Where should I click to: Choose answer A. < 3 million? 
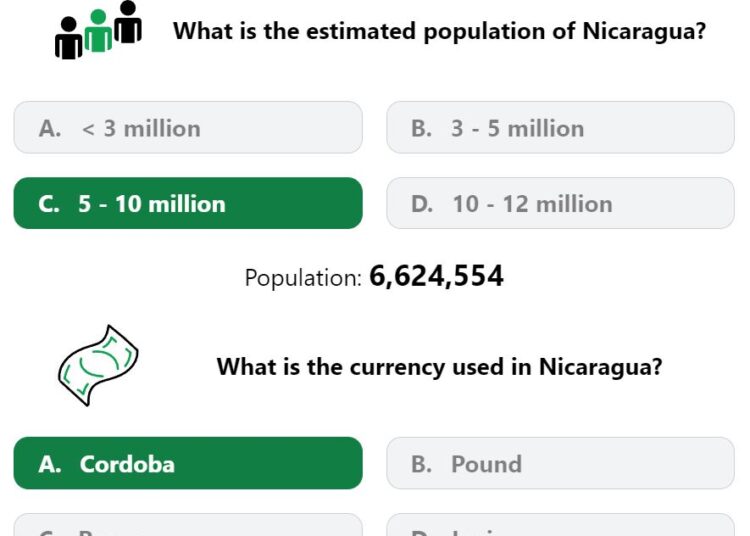pos(188,128)
